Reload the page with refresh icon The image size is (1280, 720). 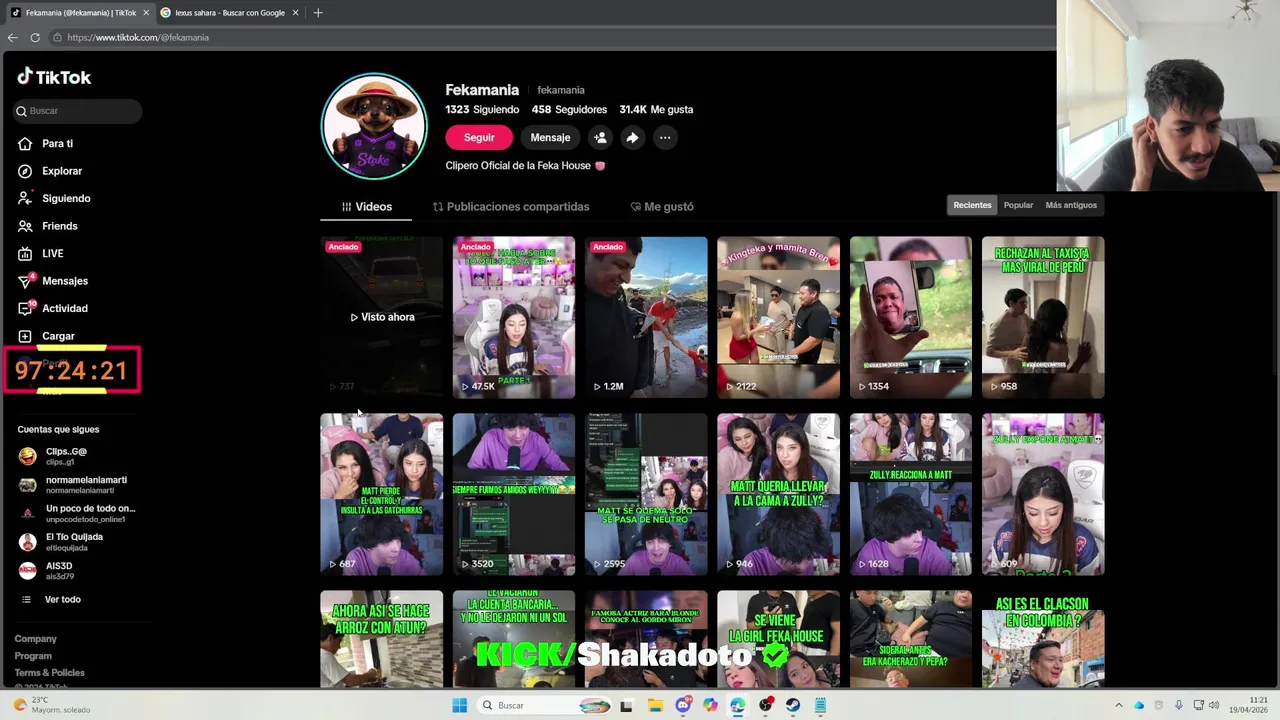35,37
